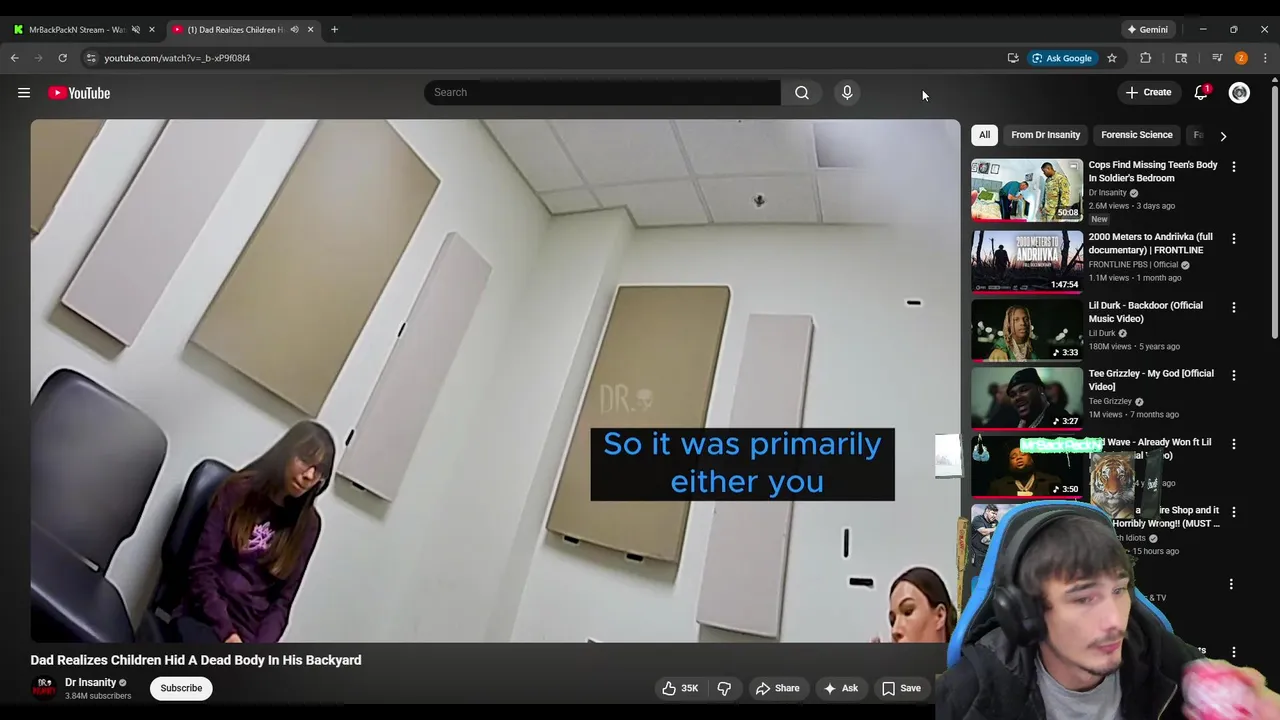This screenshot has width=1280, height=720.
Task: Open options for Lil Durk Backdoor video
Action: click(x=1233, y=307)
